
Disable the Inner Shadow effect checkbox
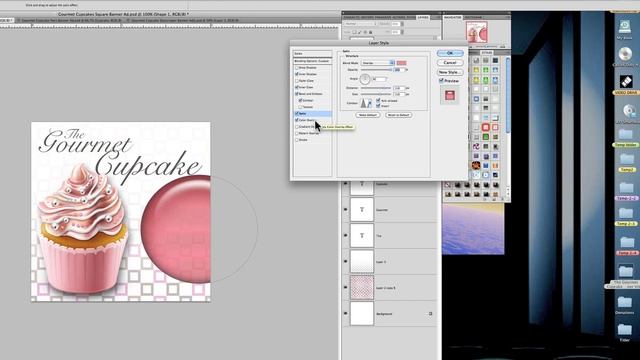pyautogui.click(x=297, y=74)
